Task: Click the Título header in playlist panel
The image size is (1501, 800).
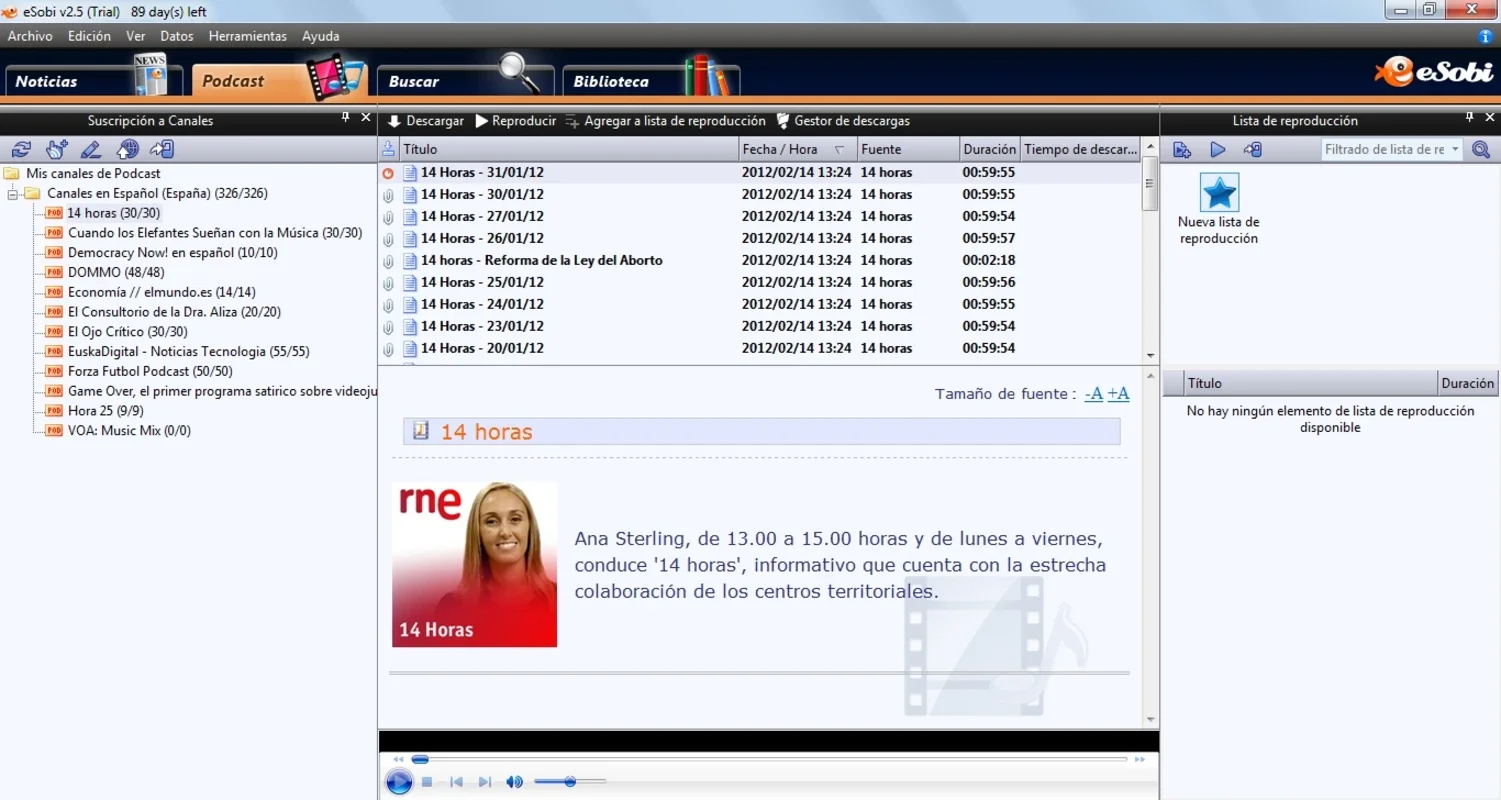Action: pos(1311,383)
